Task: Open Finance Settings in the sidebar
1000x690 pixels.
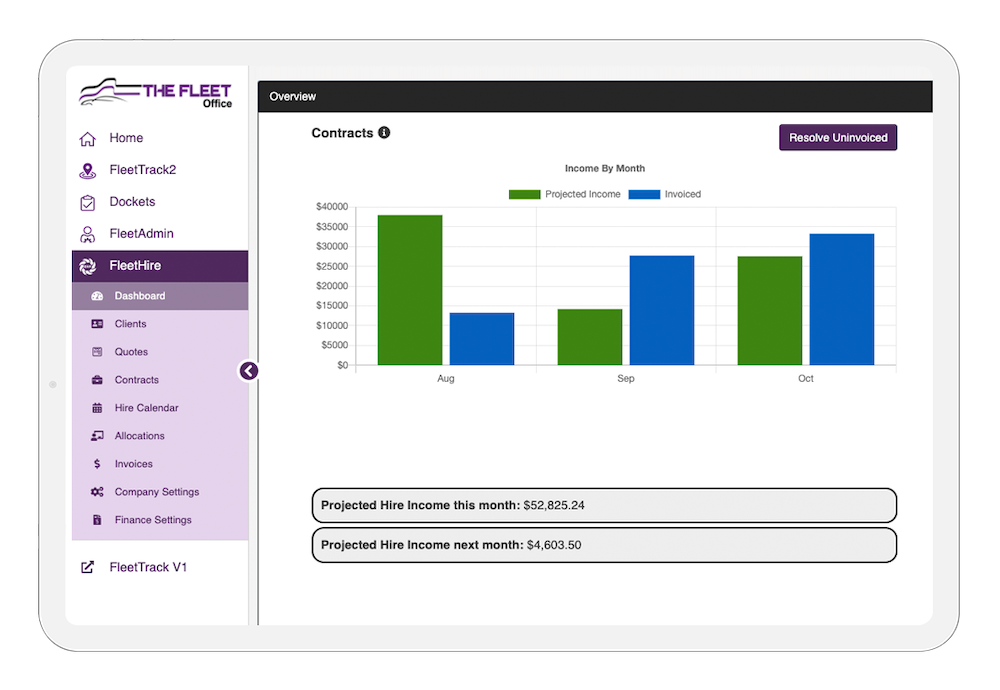Action: (159, 520)
